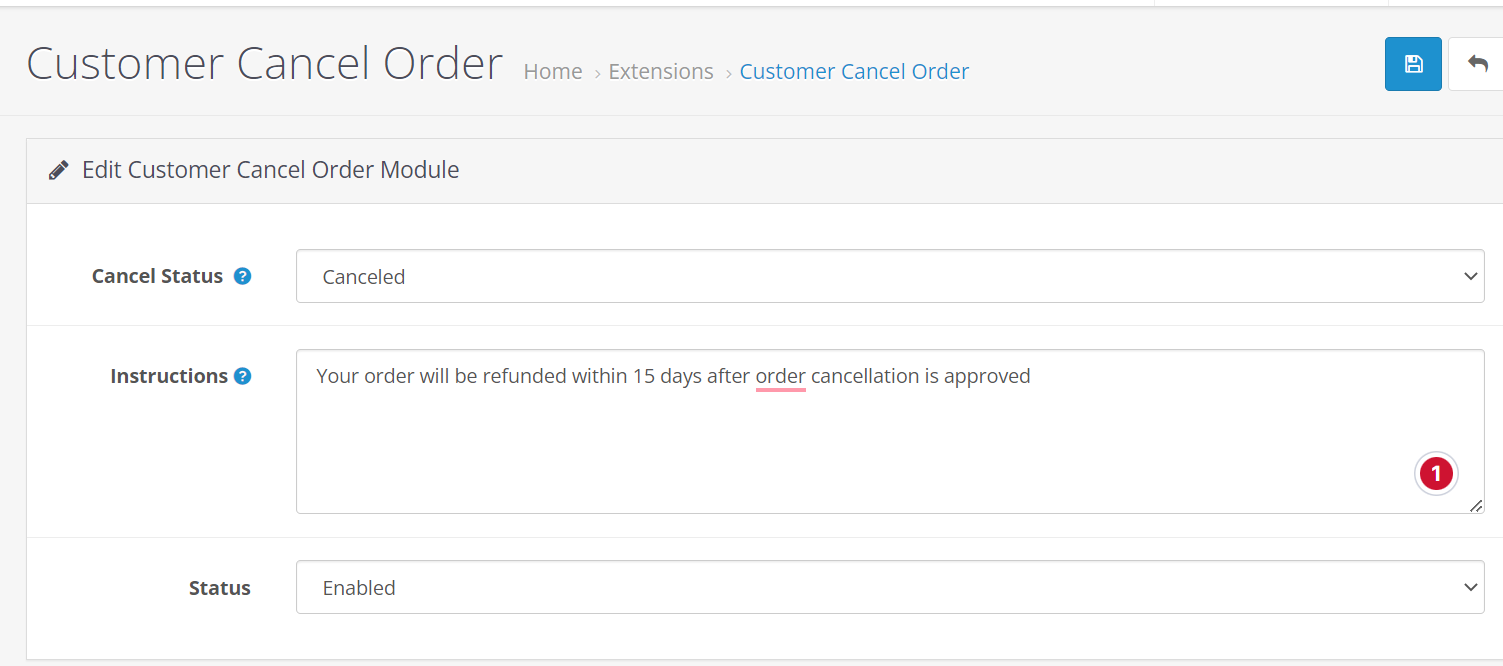Open the Extensions breadcrumb link

click(x=661, y=72)
